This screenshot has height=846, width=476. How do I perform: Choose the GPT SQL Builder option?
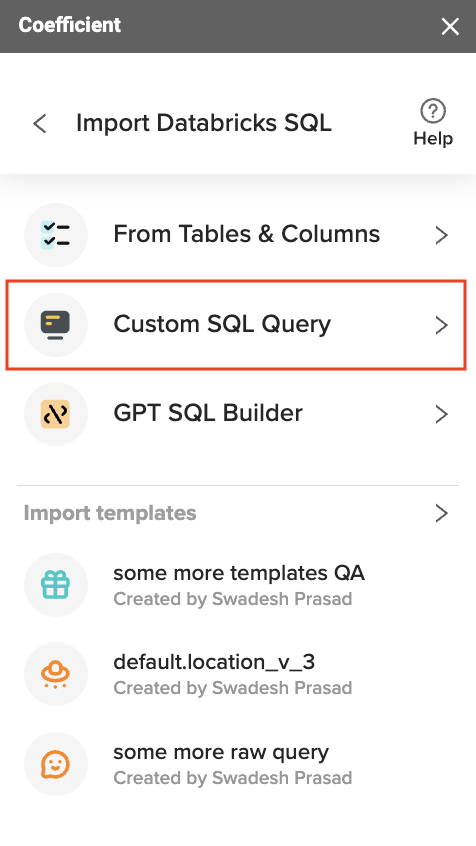[238, 414]
